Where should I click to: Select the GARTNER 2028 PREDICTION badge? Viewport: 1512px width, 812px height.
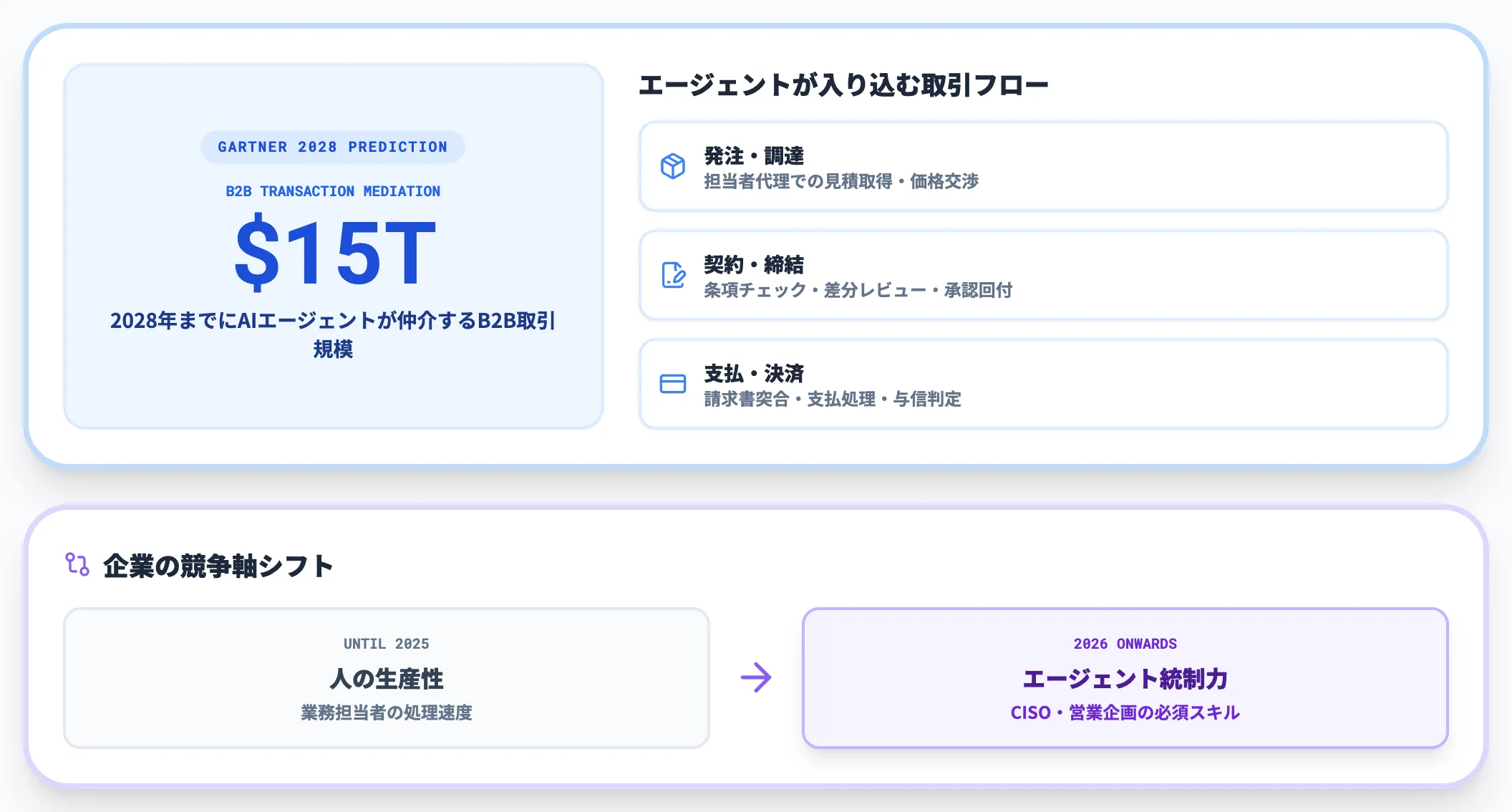pyautogui.click(x=333, y=147)
